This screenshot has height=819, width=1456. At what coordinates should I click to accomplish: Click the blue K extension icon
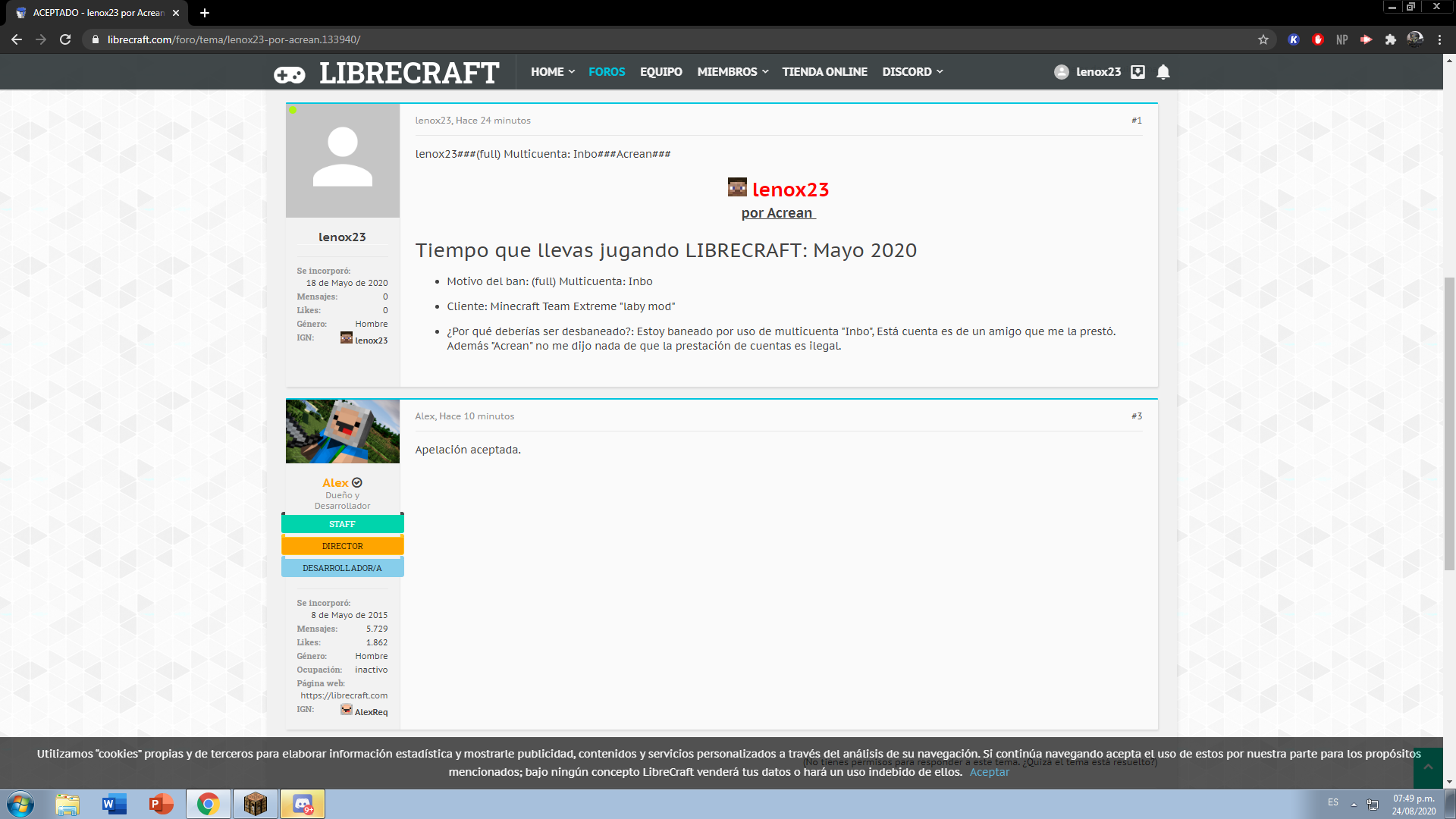click(x=1294, y=39)
